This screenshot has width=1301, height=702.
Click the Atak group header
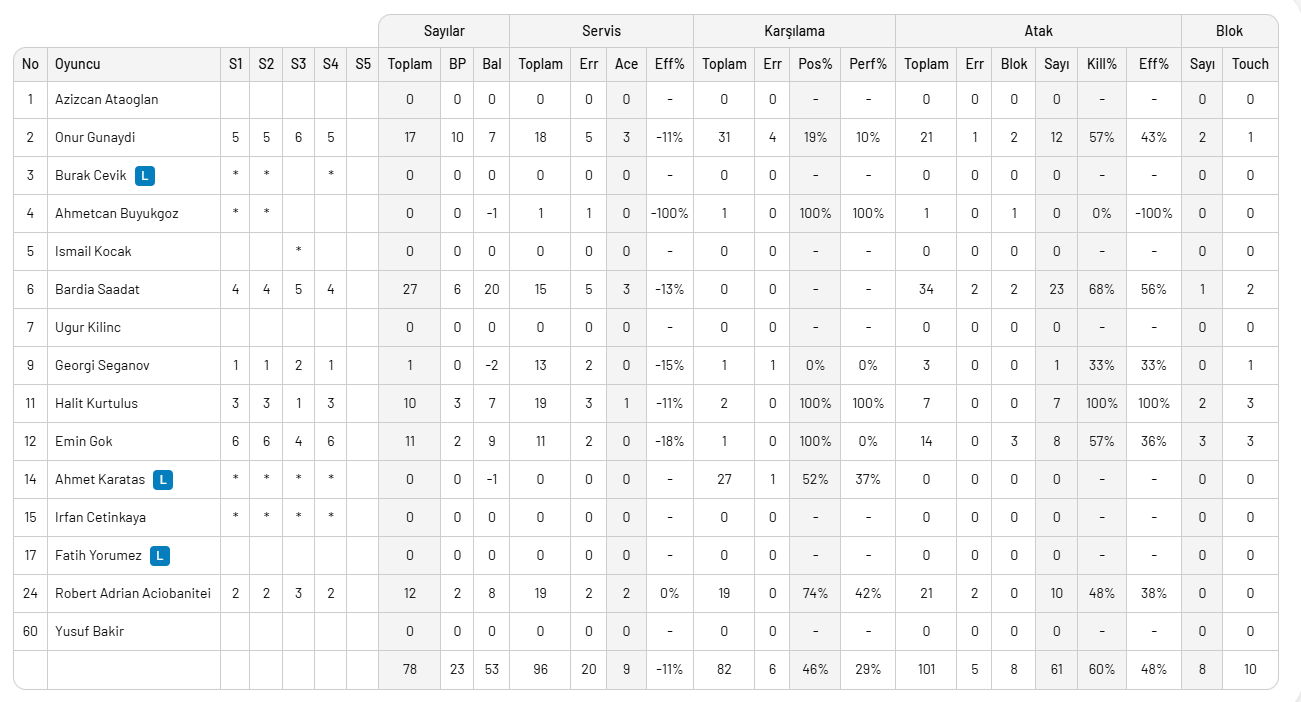click(1038, 31)
